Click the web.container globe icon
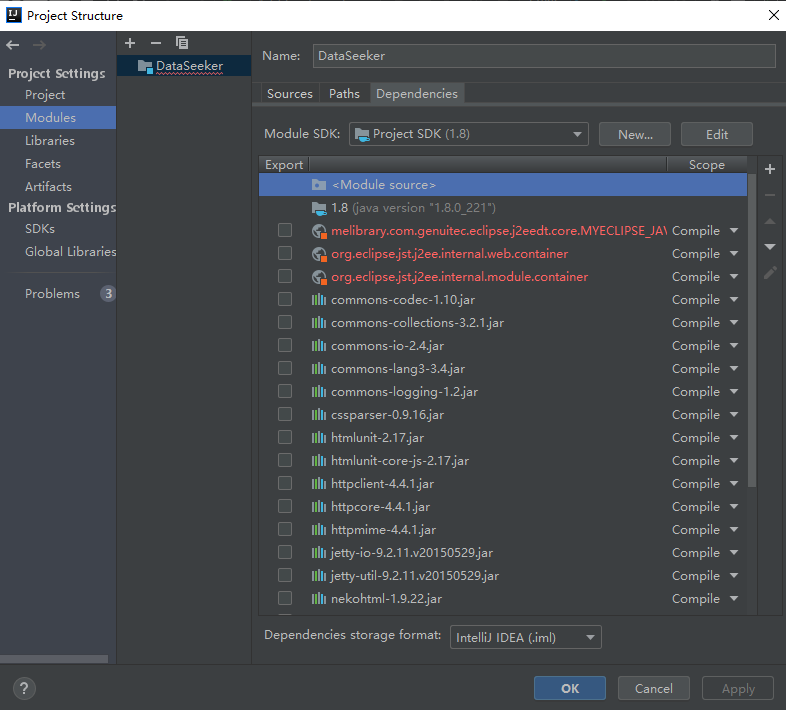 point(319,254)
